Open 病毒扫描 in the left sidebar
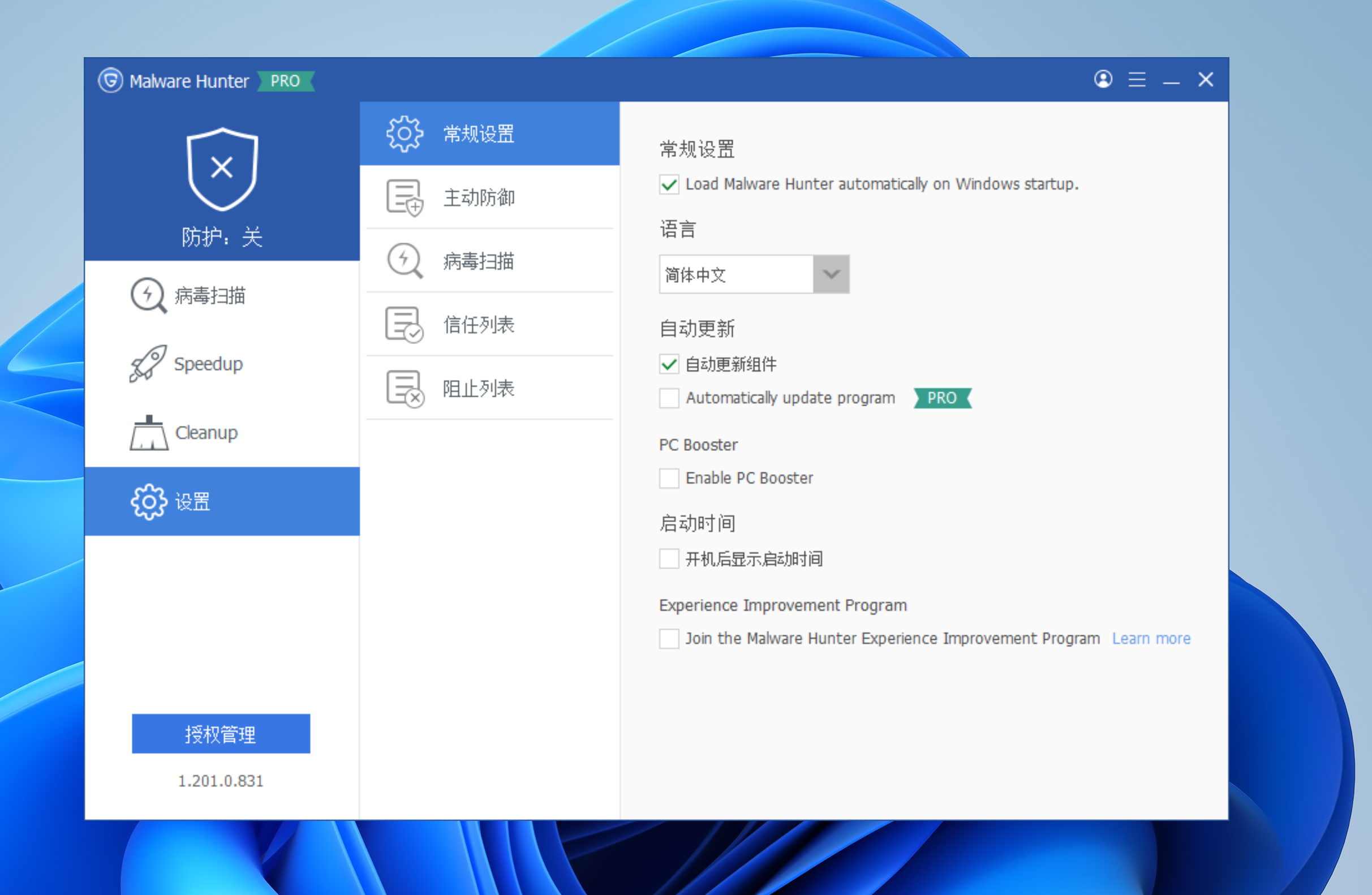This screenshot has width=1372, height=895. point(222,296)
